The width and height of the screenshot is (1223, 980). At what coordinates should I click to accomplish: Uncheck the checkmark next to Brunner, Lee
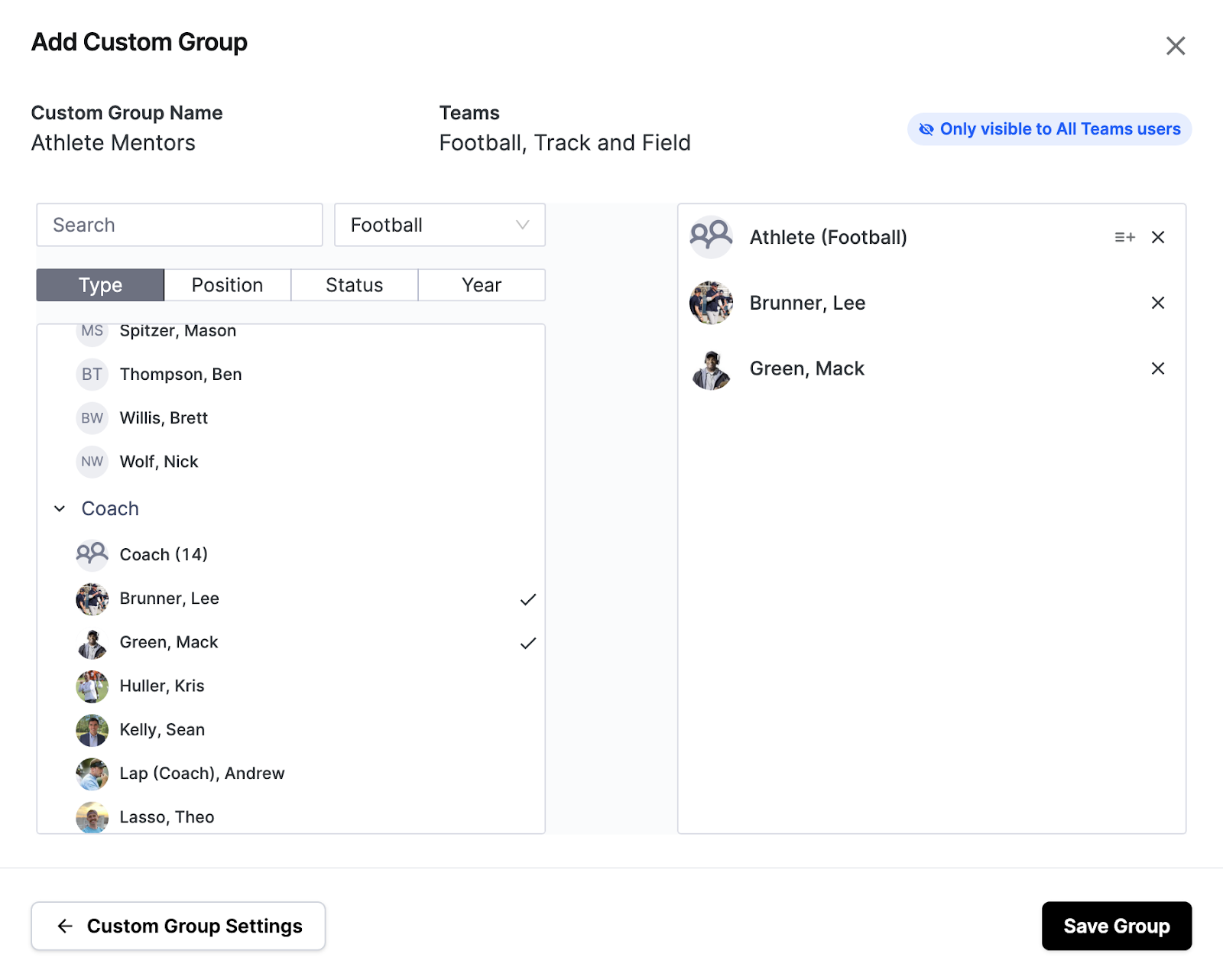pos(527,599)
